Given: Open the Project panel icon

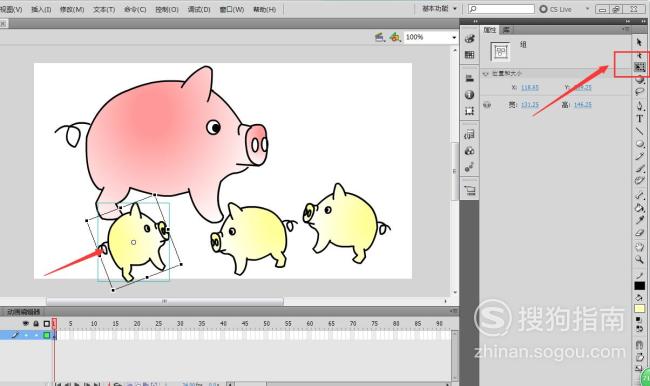Looking at the screenshot, I should click(x=469, y=190).
